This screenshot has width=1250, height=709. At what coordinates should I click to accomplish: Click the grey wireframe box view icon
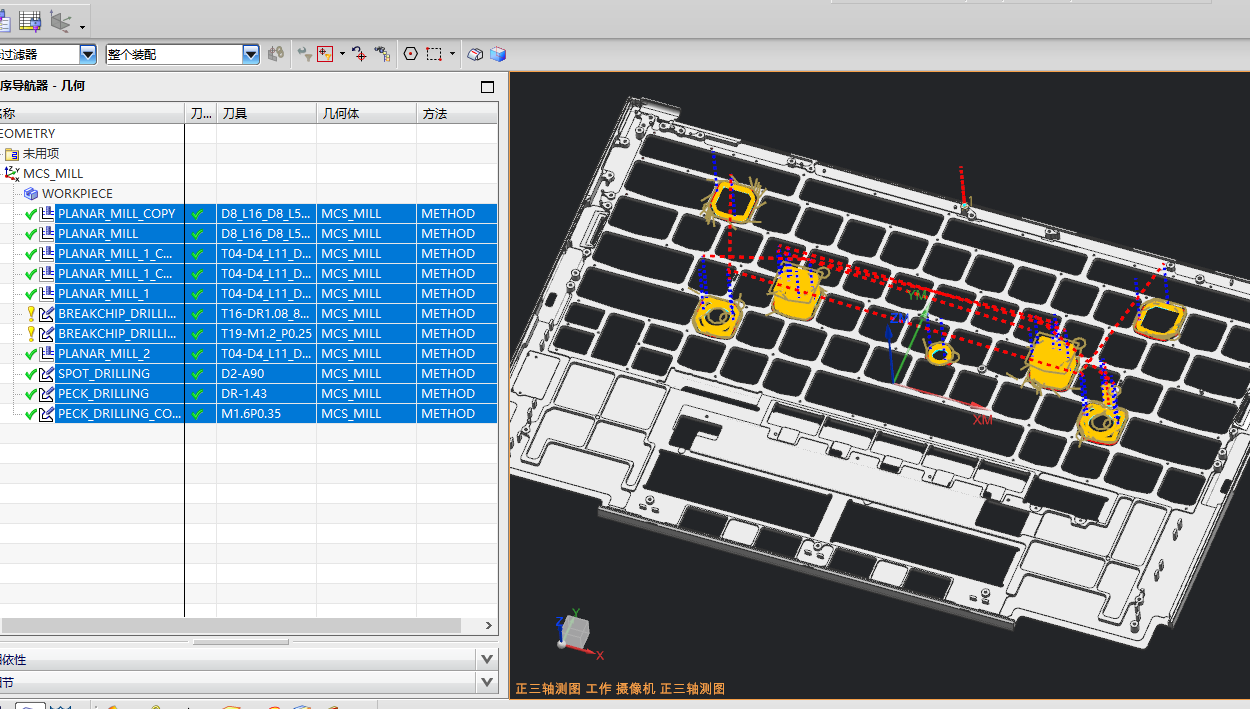[476, 54]
